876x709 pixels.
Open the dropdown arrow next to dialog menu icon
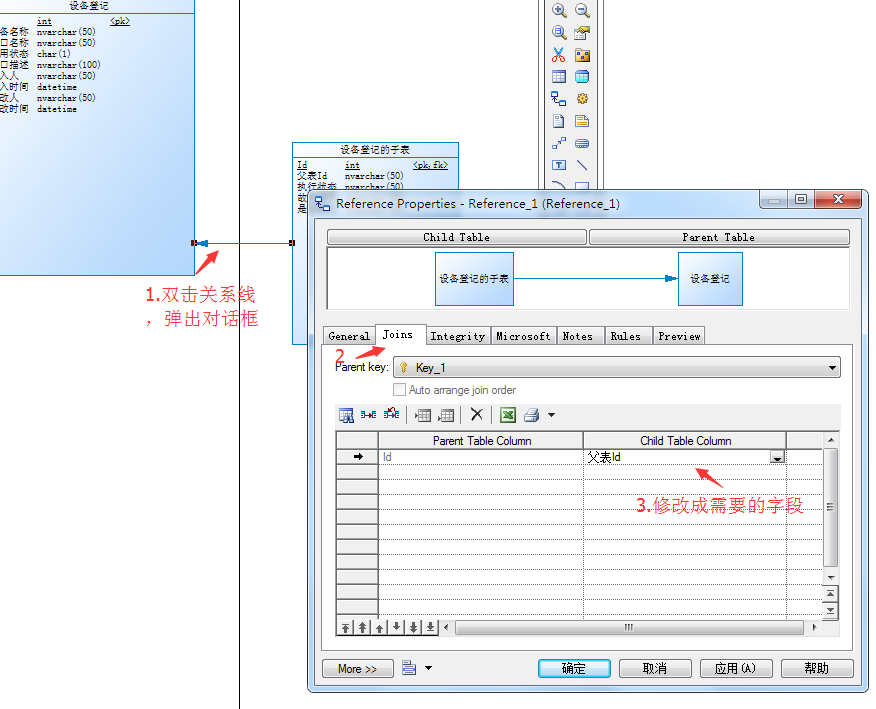[x=429, y=668]
